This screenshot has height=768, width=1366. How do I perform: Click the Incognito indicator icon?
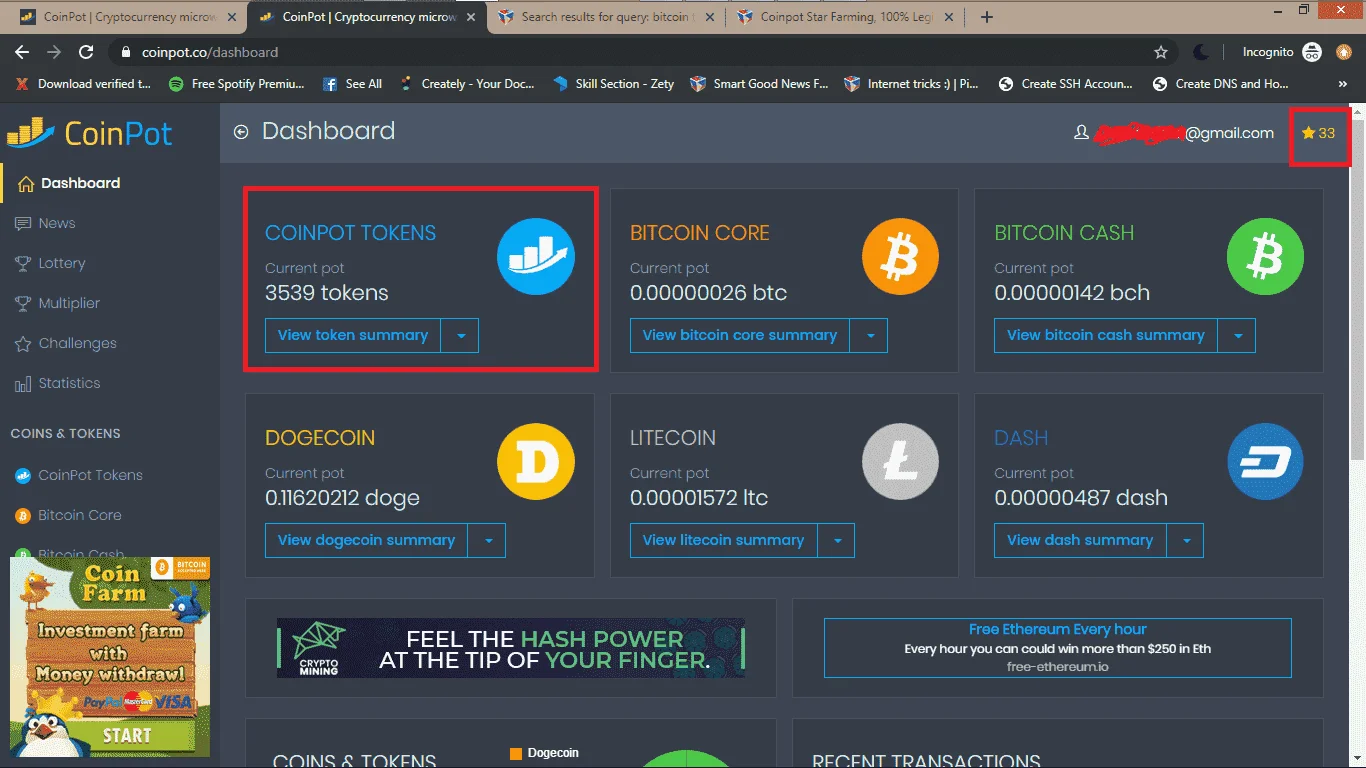[1312, 52]
